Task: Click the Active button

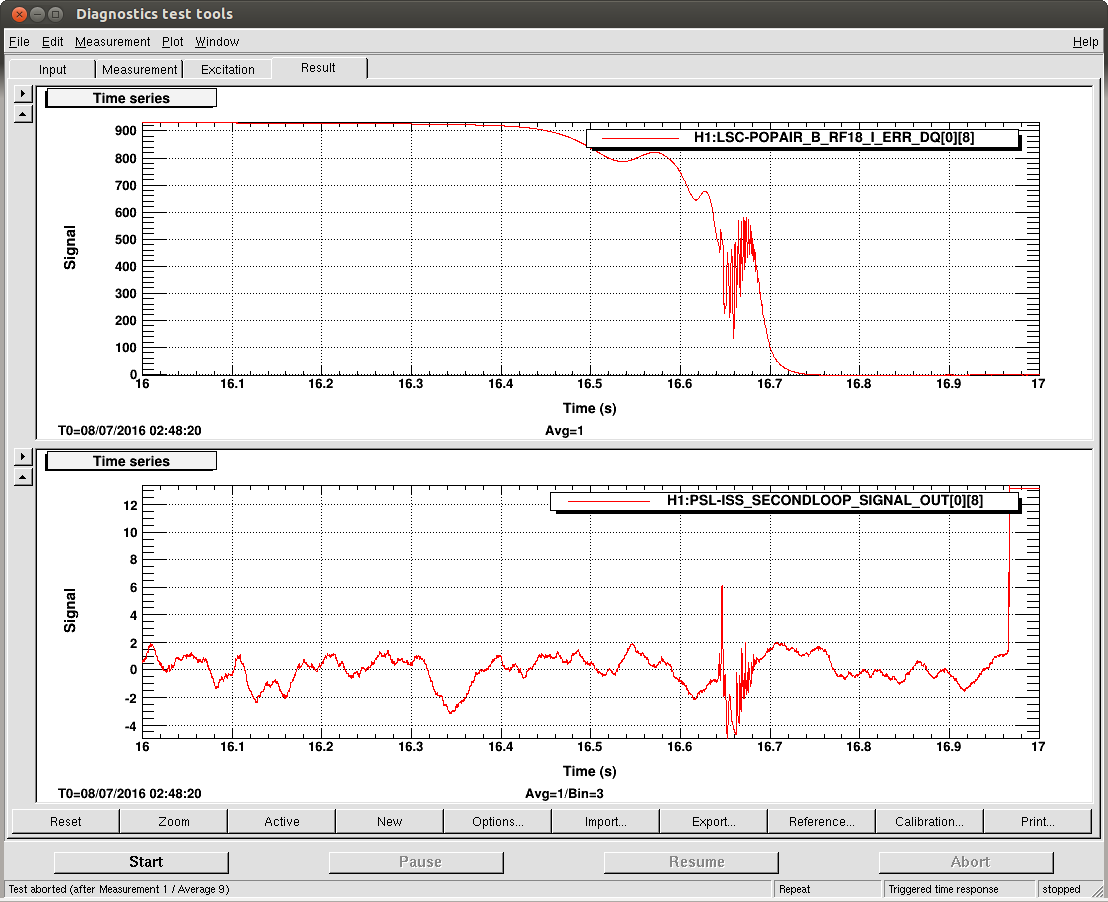Action: [x=282, y=821]
